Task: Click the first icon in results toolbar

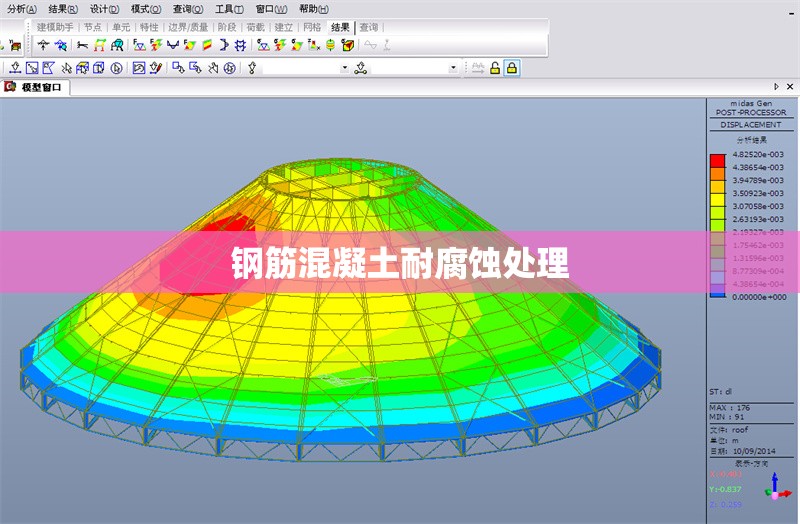Action: coord(43,45)
